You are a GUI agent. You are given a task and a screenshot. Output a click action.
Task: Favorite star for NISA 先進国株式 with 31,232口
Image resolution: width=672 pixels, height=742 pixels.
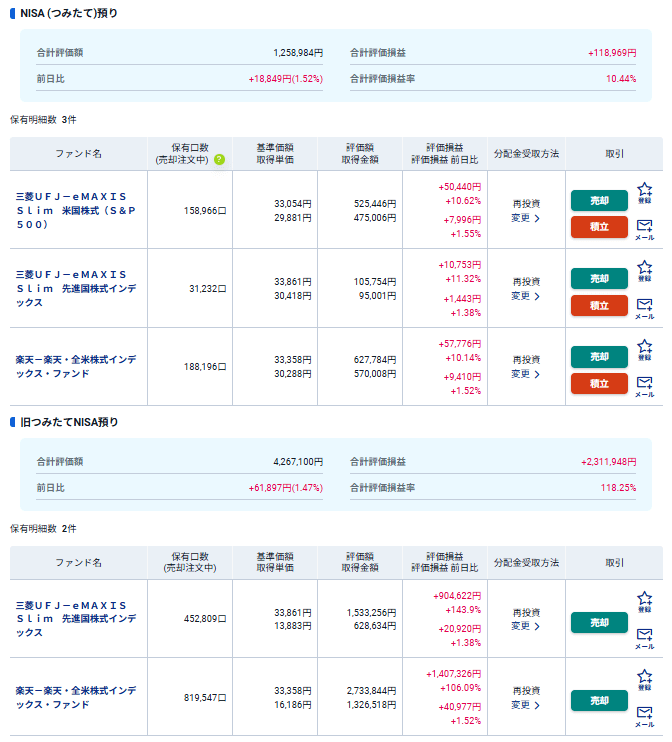[644, 271]
